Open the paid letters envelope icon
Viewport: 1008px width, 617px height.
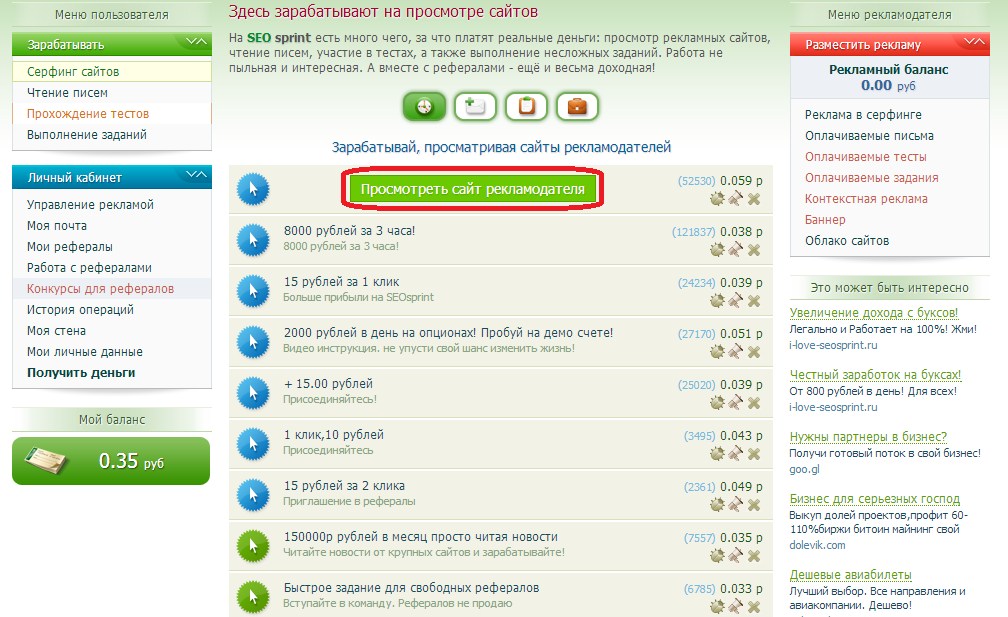pos(475,106)
